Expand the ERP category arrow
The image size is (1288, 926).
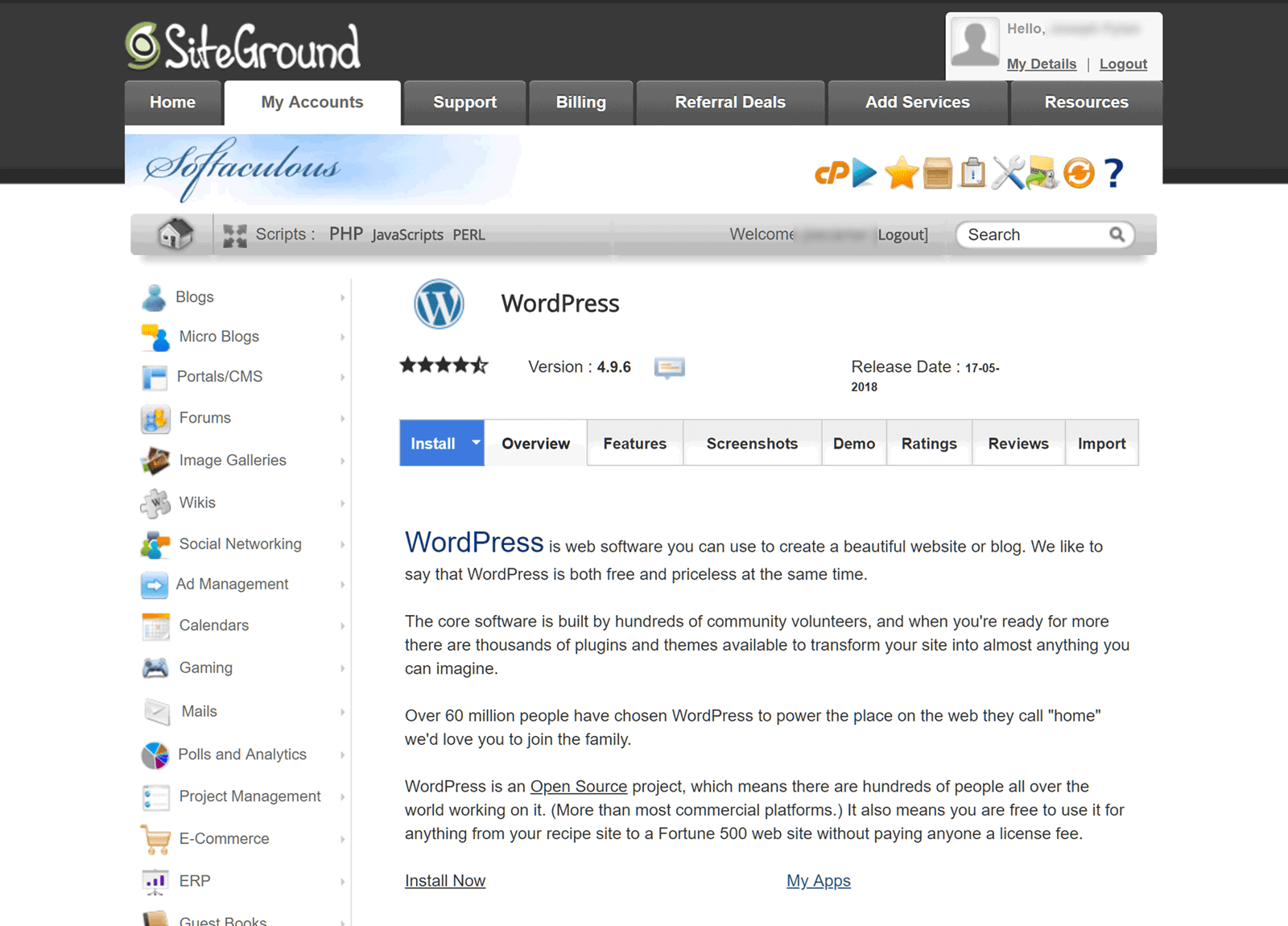point(342,882)
